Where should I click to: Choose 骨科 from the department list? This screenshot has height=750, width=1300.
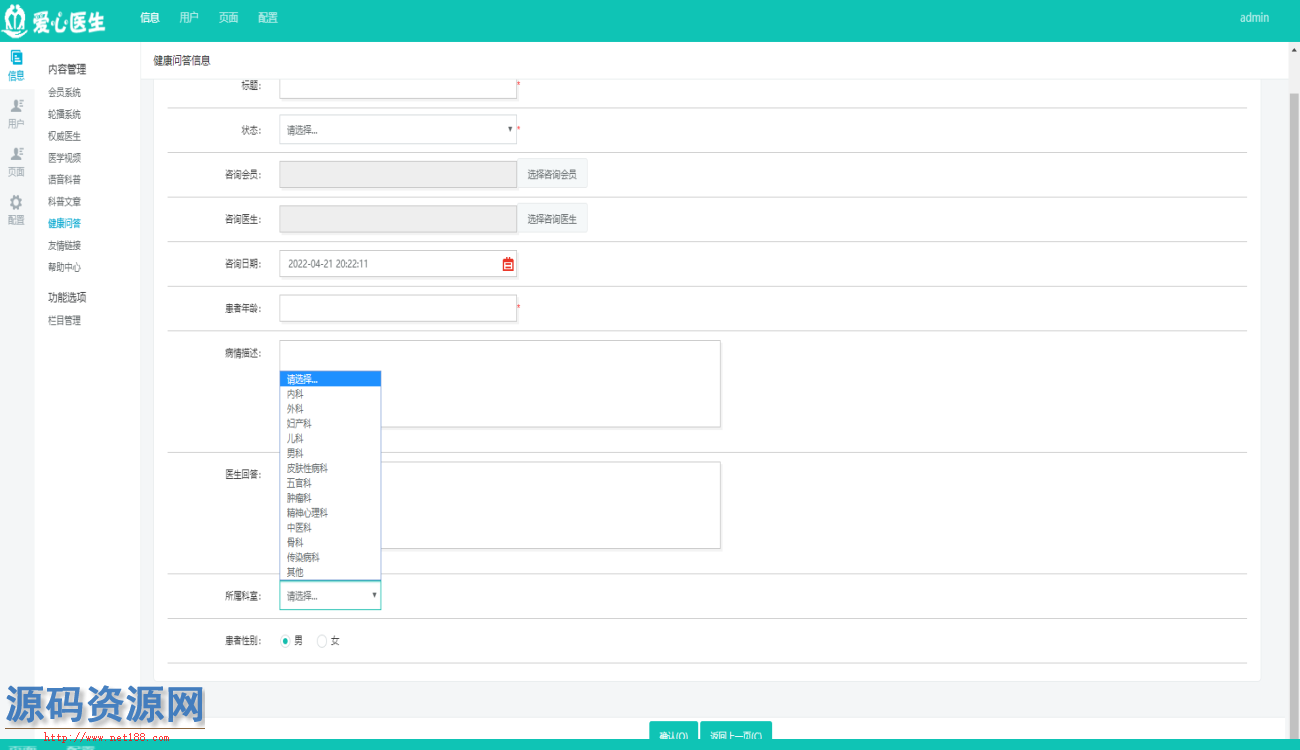pyautogui.click(x=330, y=542)
